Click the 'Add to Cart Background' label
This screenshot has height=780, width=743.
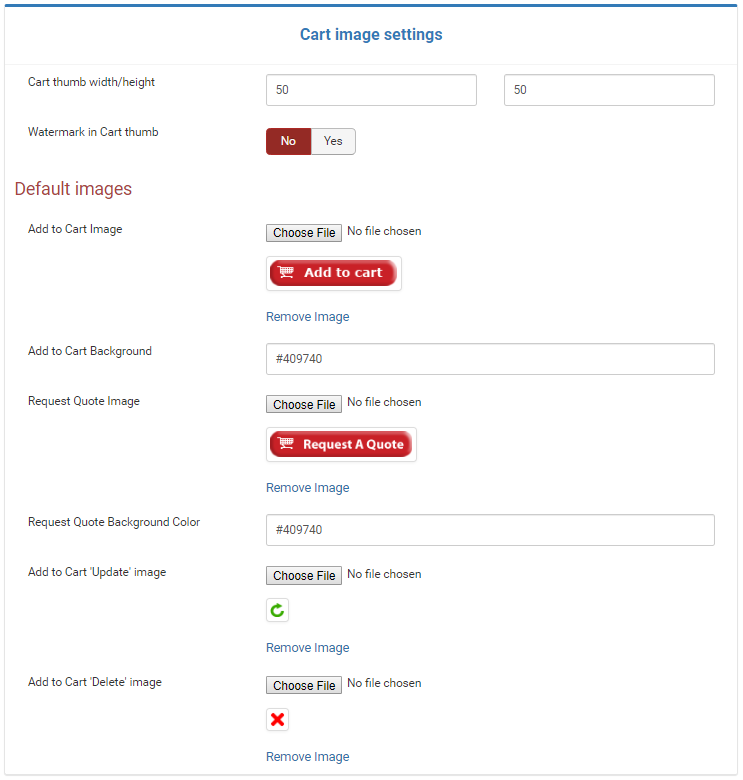[x=90, y=351]
